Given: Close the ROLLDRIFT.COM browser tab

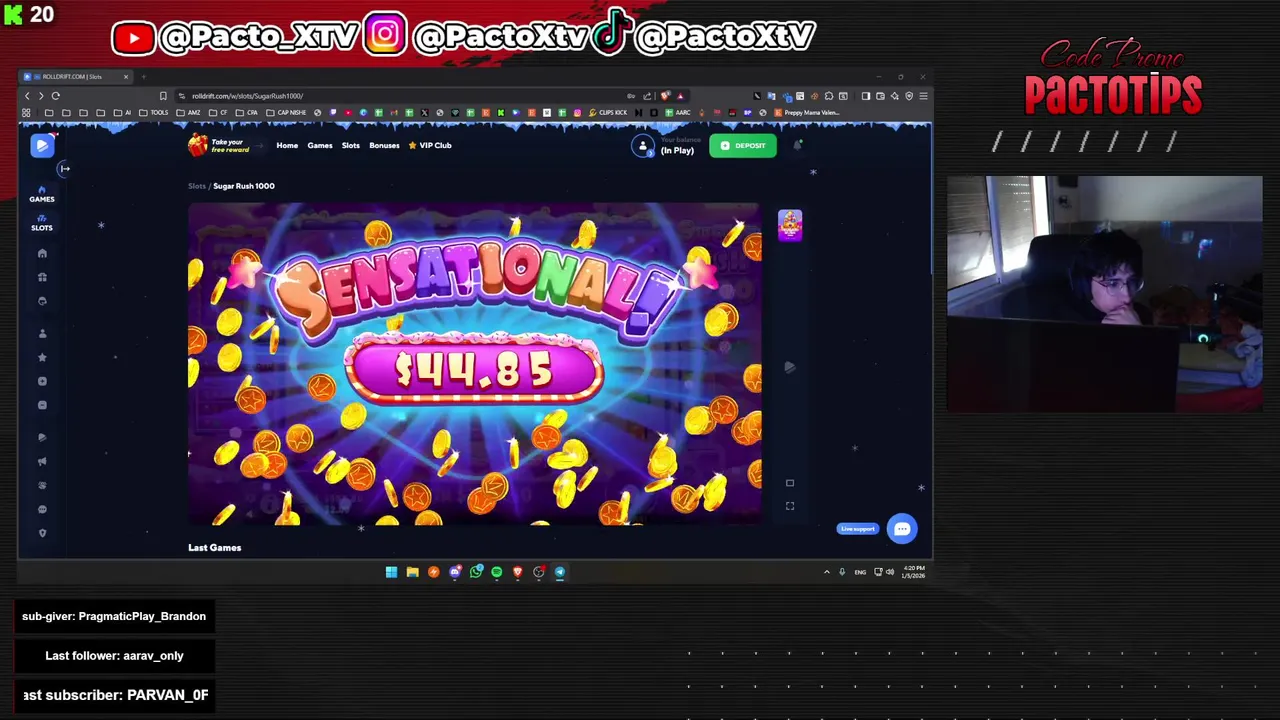Looking at the screenshot, I should (126, 77).
